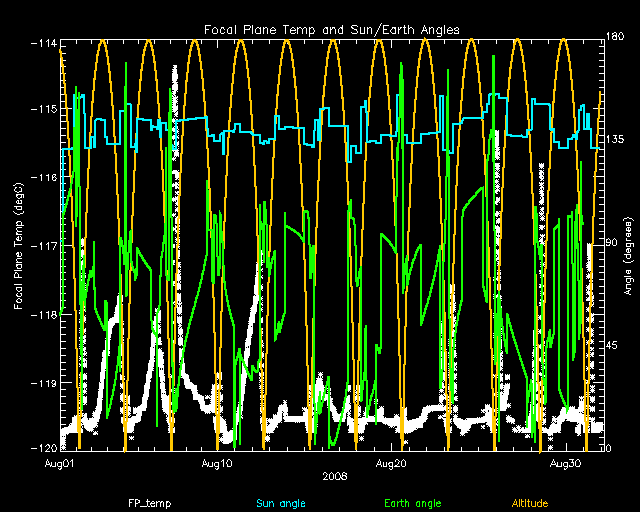Viewport: 640px width, 512px height.
Task: Click the Focal Plane Temp (degC) axis title
Action: (18, 244)
